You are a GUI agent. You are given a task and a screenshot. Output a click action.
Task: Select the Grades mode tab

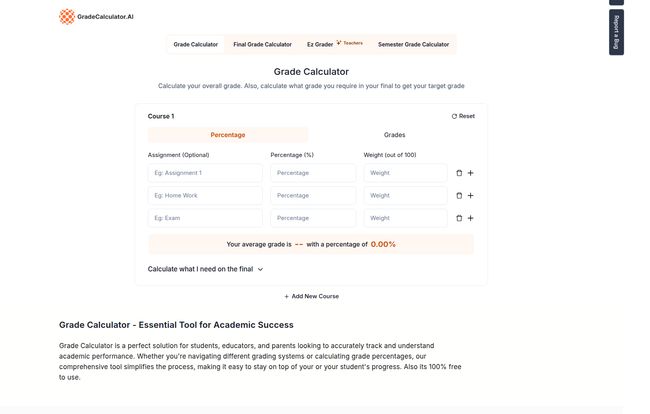point(394,135)
